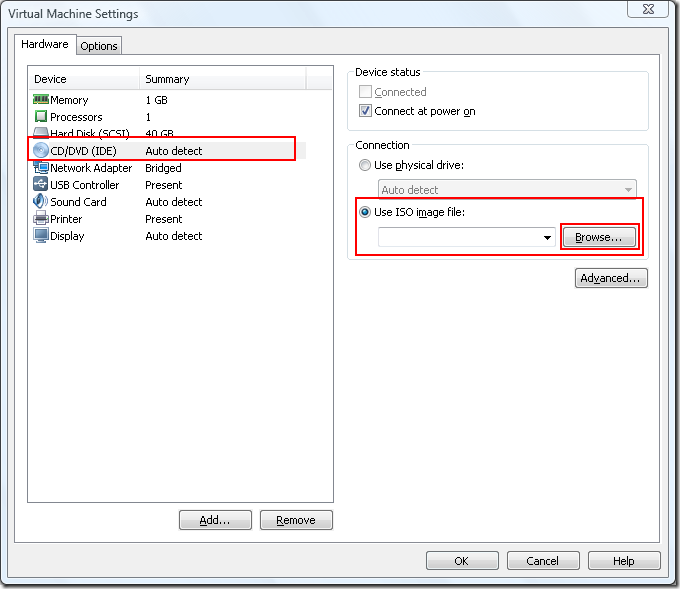Select the Printer device label
This screenshot has height=589, width=680.
pyautogui.click(x=66, y=219)
